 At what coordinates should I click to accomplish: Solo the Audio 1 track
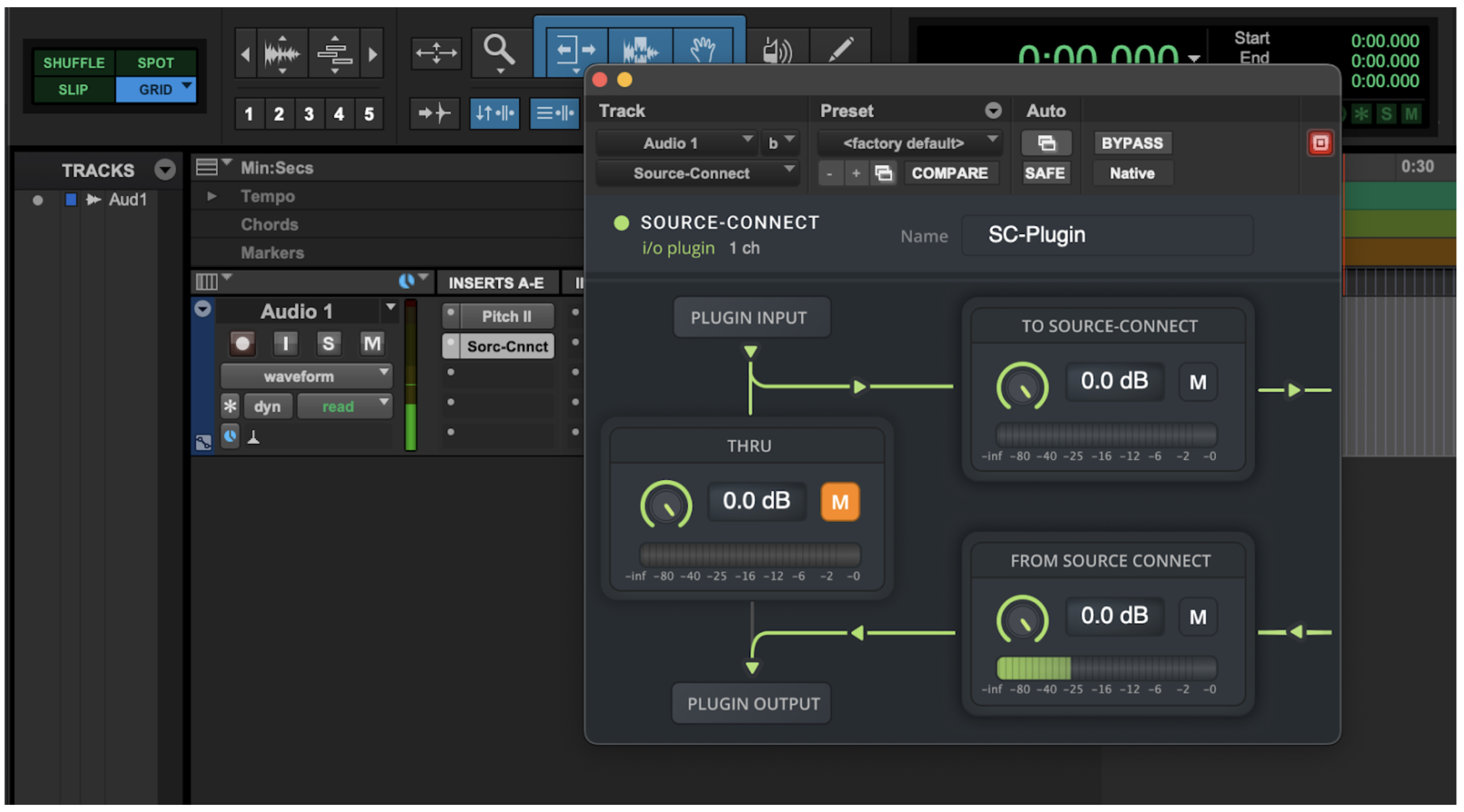(x=328, y=343)
